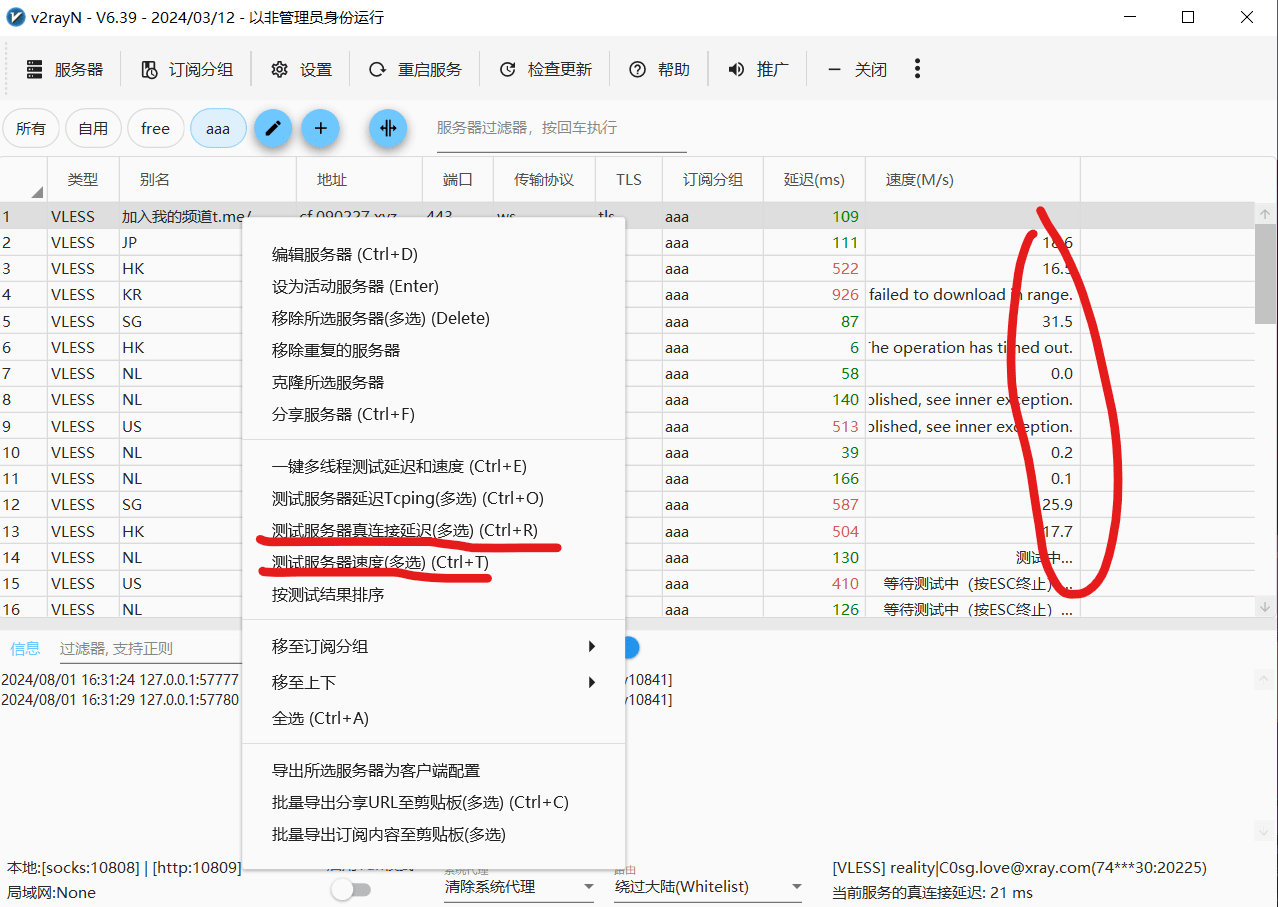Image resolution: width=1278 pixels, height=907 pixels.
Task: Click the 587 latency cell
Action: coord(814,505)
